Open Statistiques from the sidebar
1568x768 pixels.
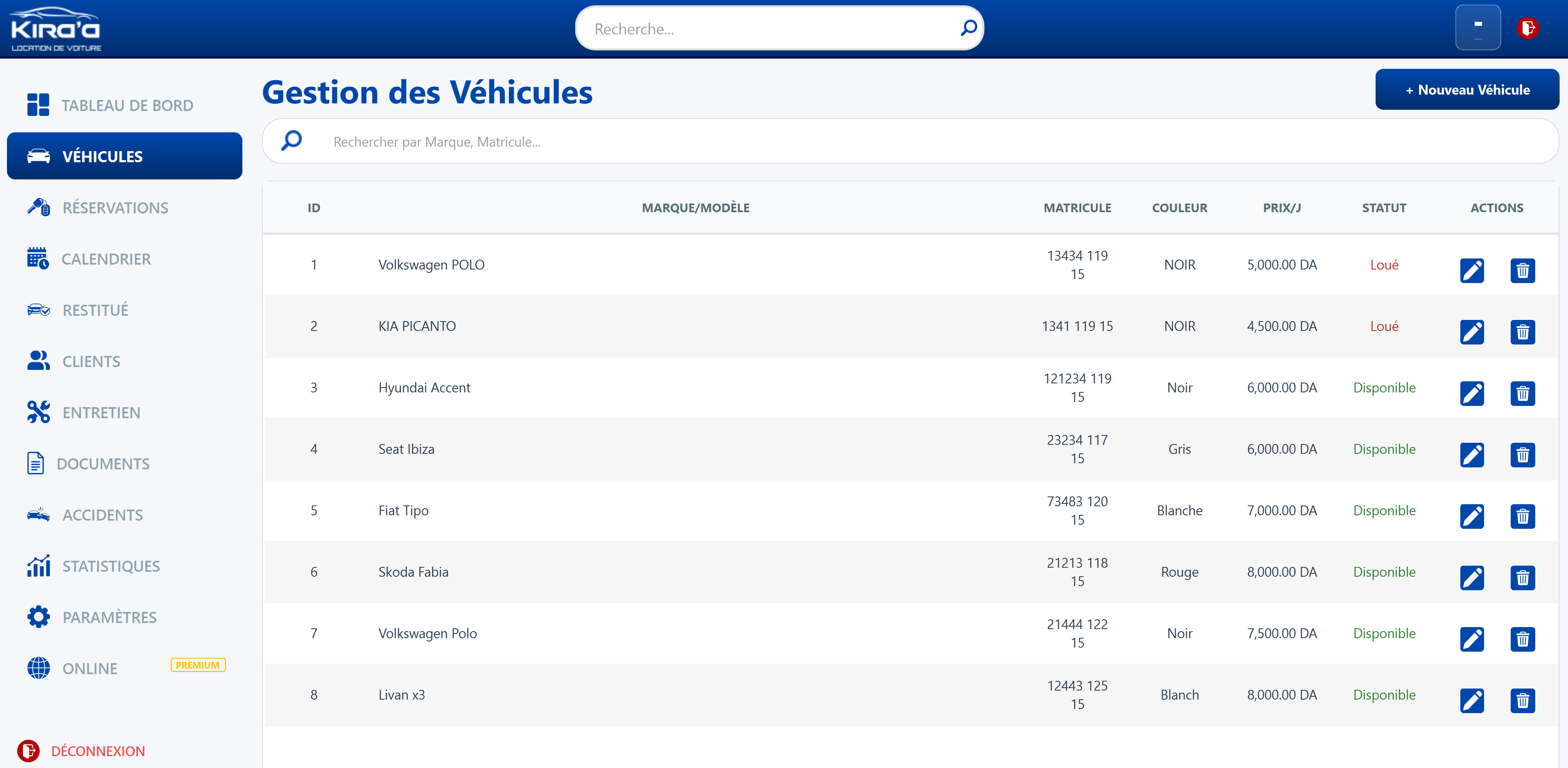pos(124,566)
